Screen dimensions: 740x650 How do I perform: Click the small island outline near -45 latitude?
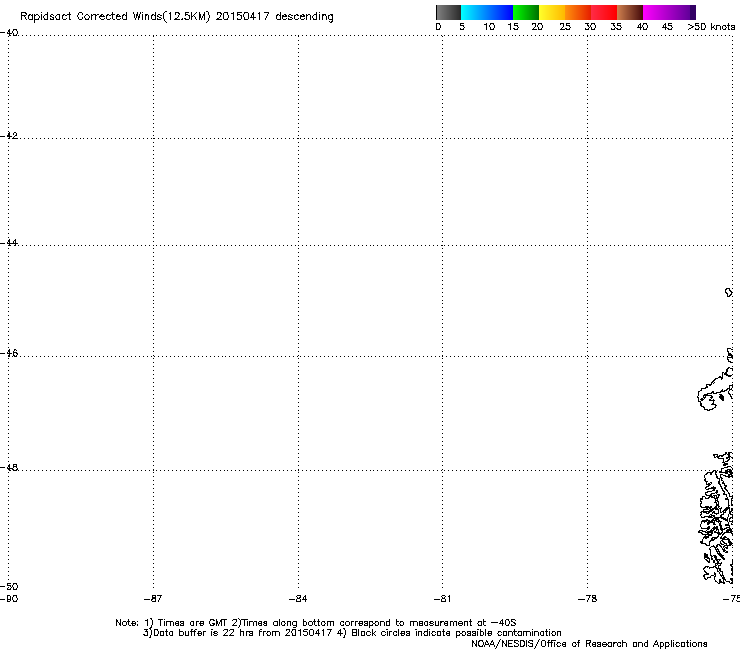pyautogui.click(x=729, y=293)
